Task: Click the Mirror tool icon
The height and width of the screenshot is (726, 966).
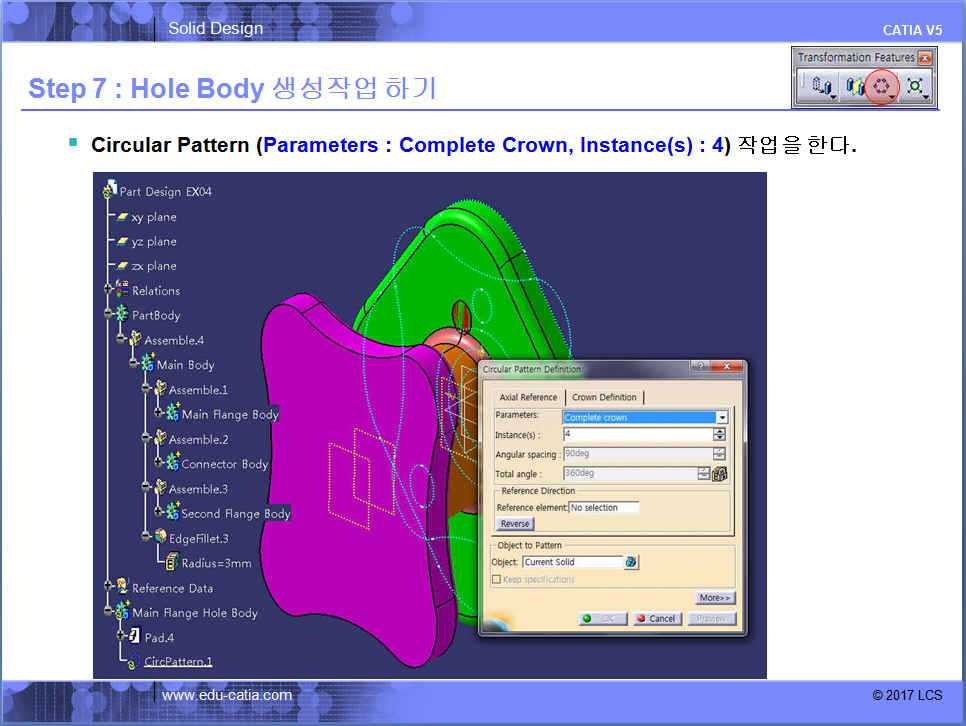Action: pos(853,87)
